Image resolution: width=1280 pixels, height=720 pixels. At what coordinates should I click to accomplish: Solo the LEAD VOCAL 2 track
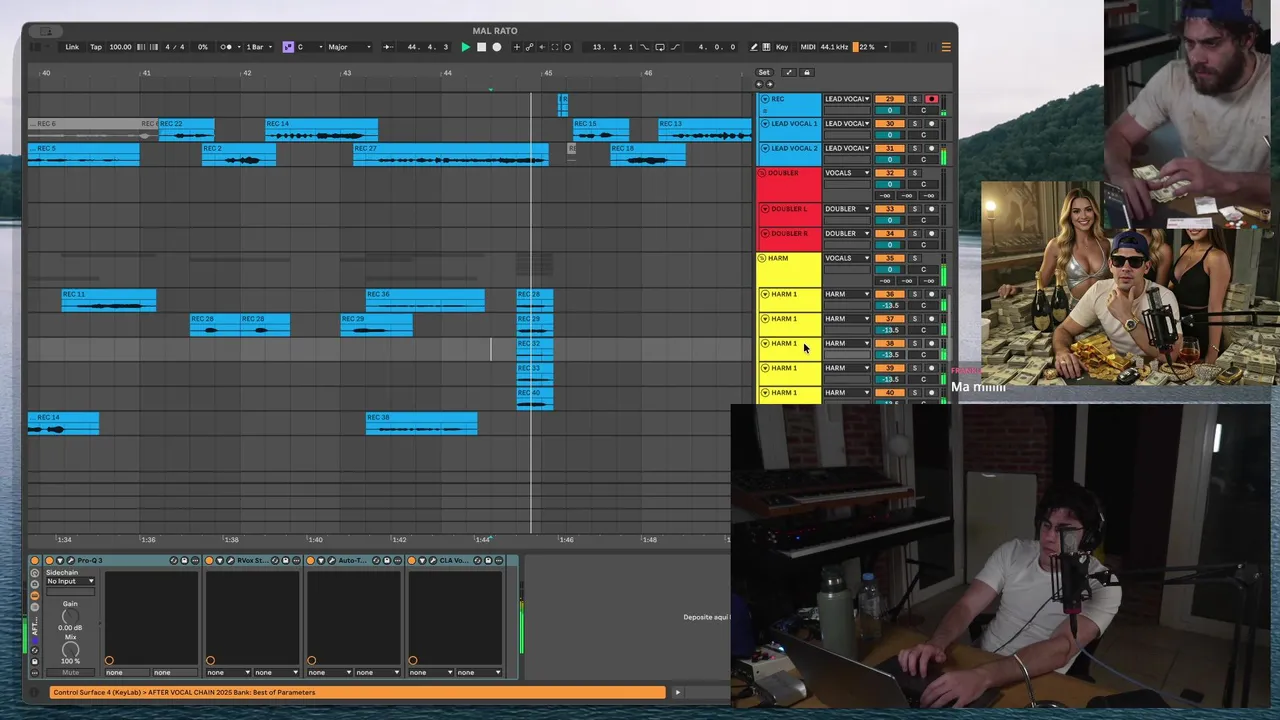(914, 148)
